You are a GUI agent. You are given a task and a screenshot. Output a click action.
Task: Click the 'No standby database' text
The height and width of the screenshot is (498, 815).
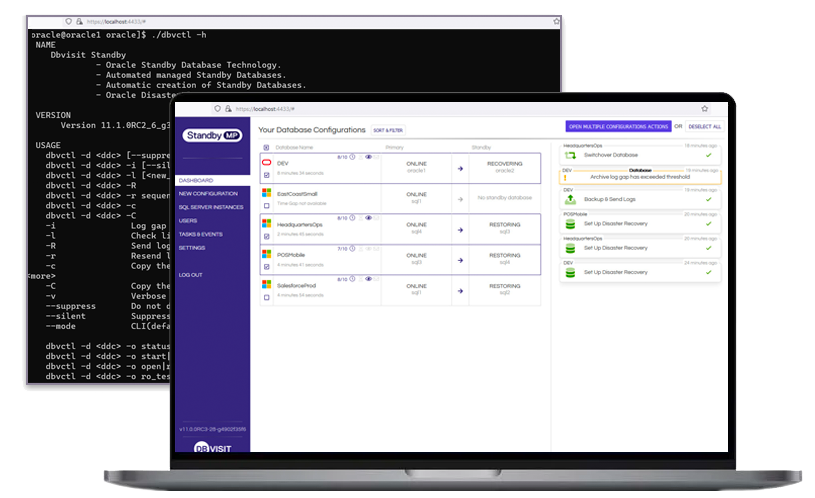pos(504,198)
